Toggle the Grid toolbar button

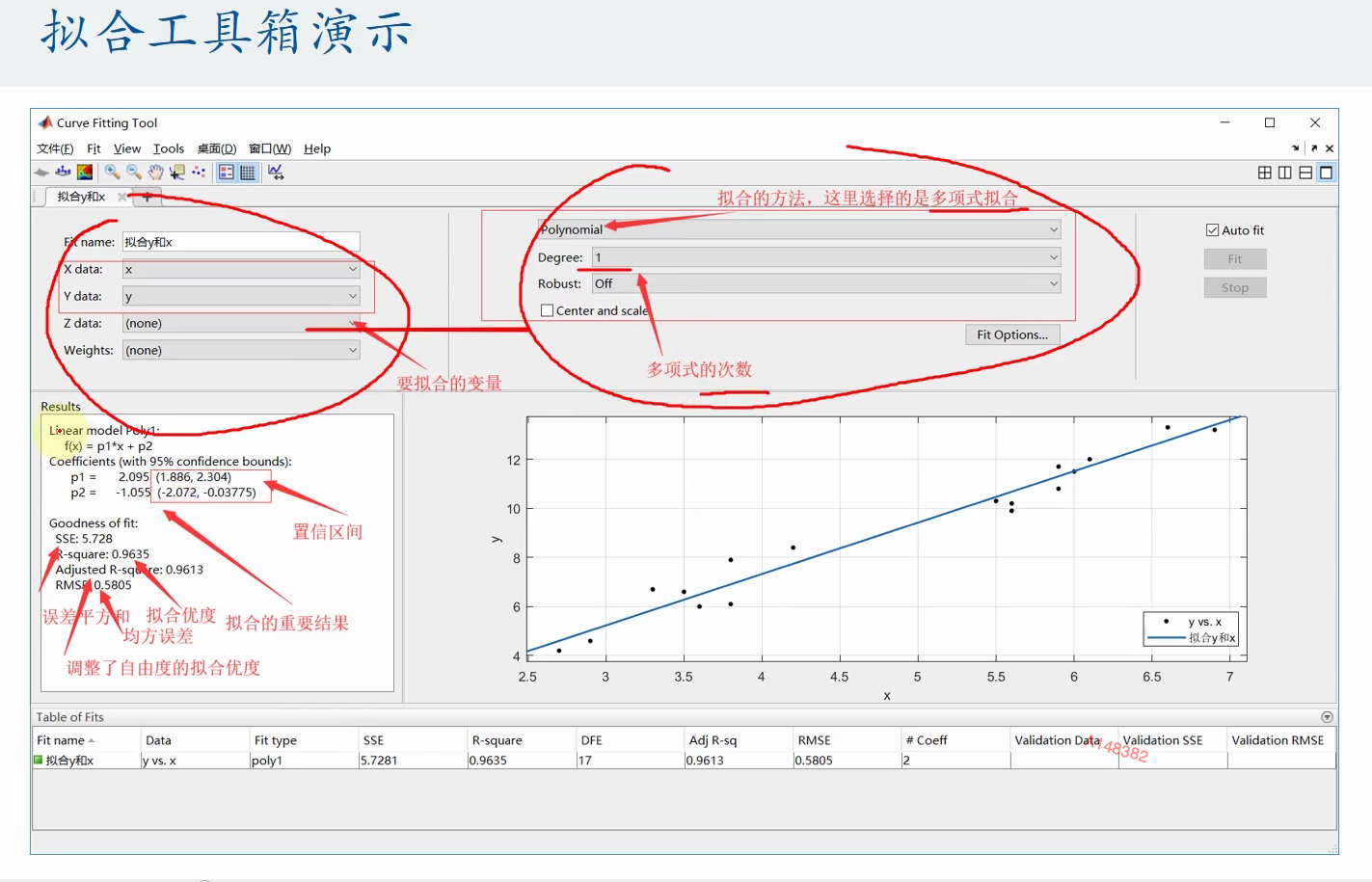click(x=248, y=172)
